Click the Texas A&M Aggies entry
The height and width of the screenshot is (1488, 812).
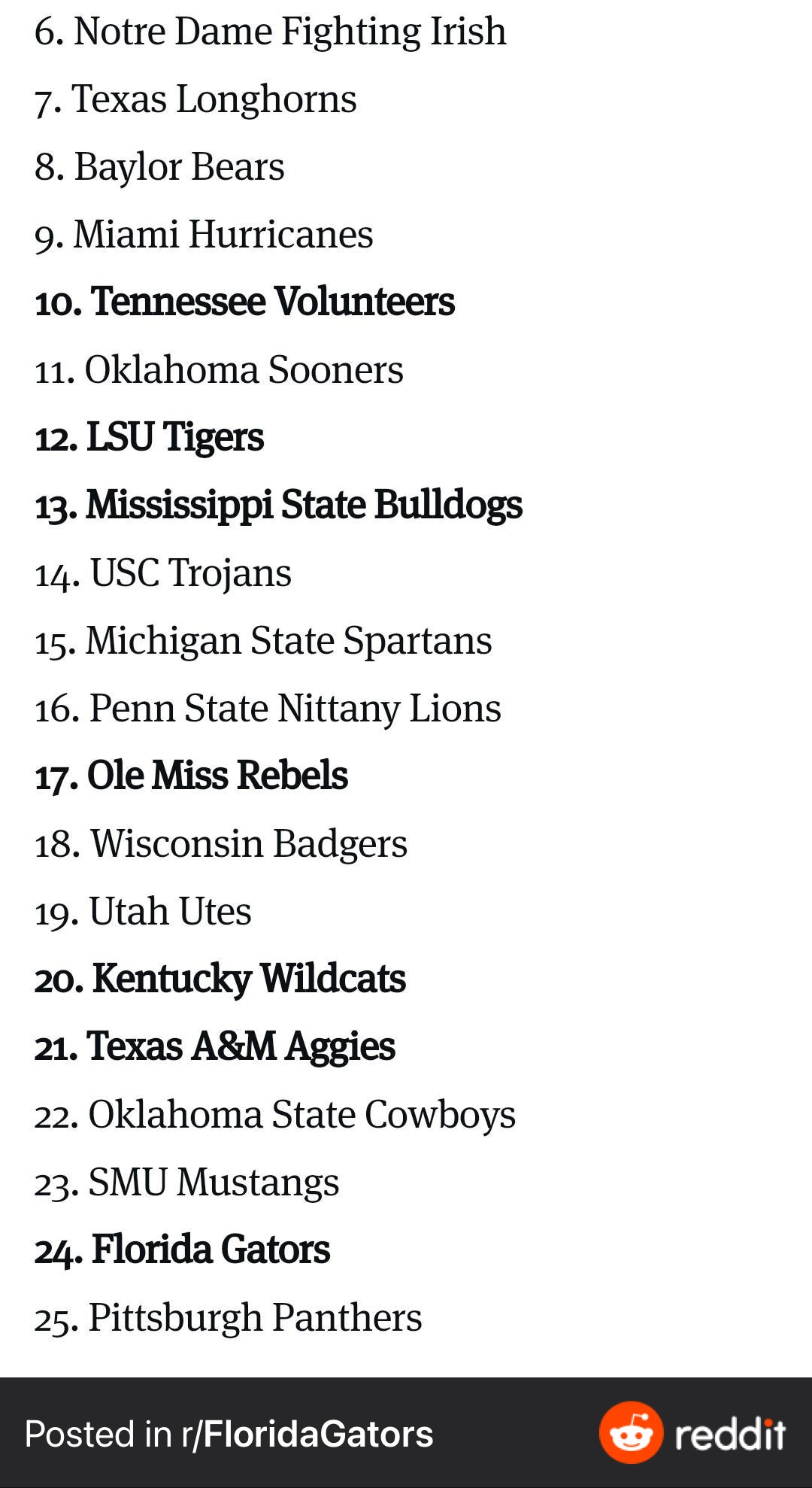(215, 1047)
